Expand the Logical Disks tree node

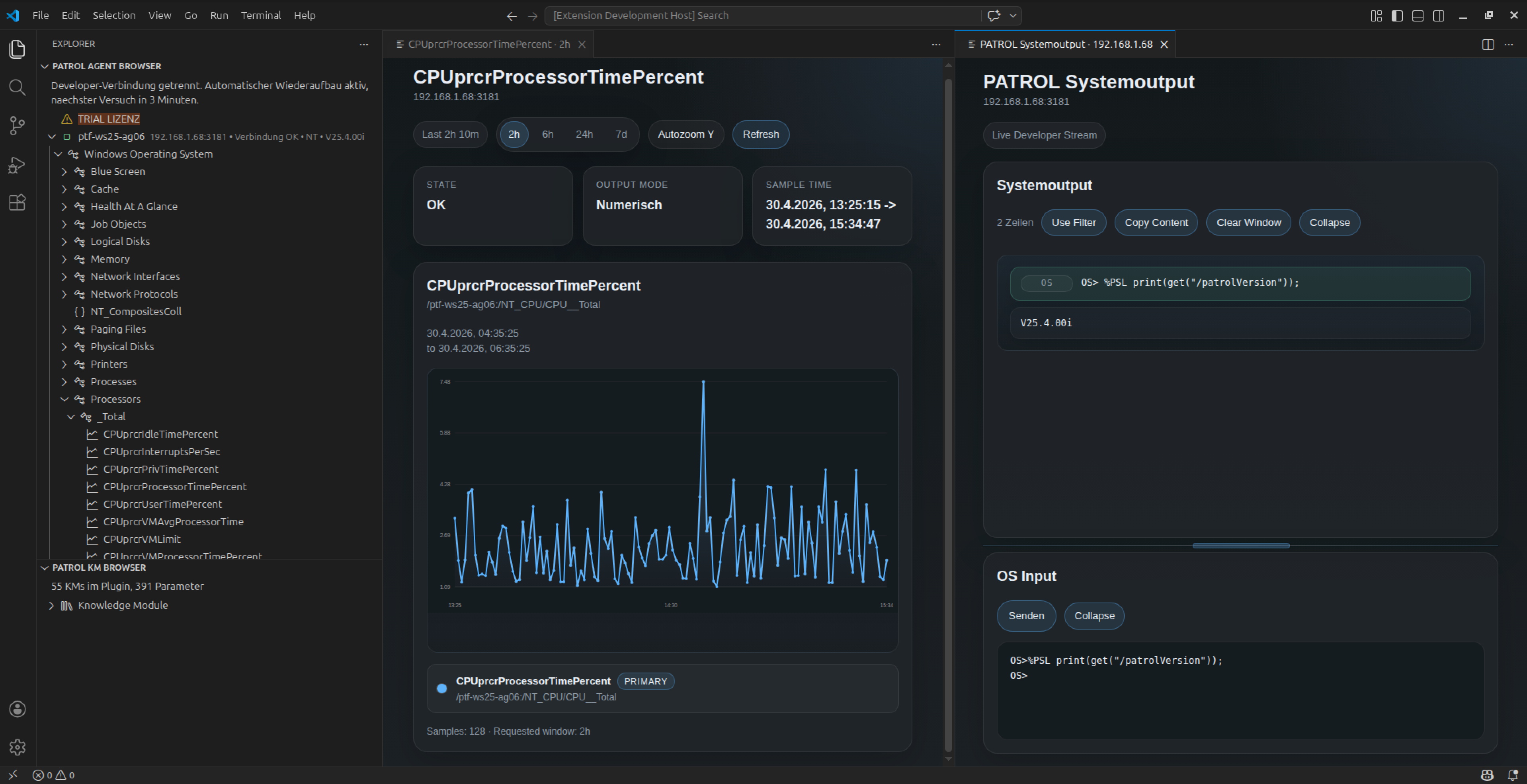[64, 242]
